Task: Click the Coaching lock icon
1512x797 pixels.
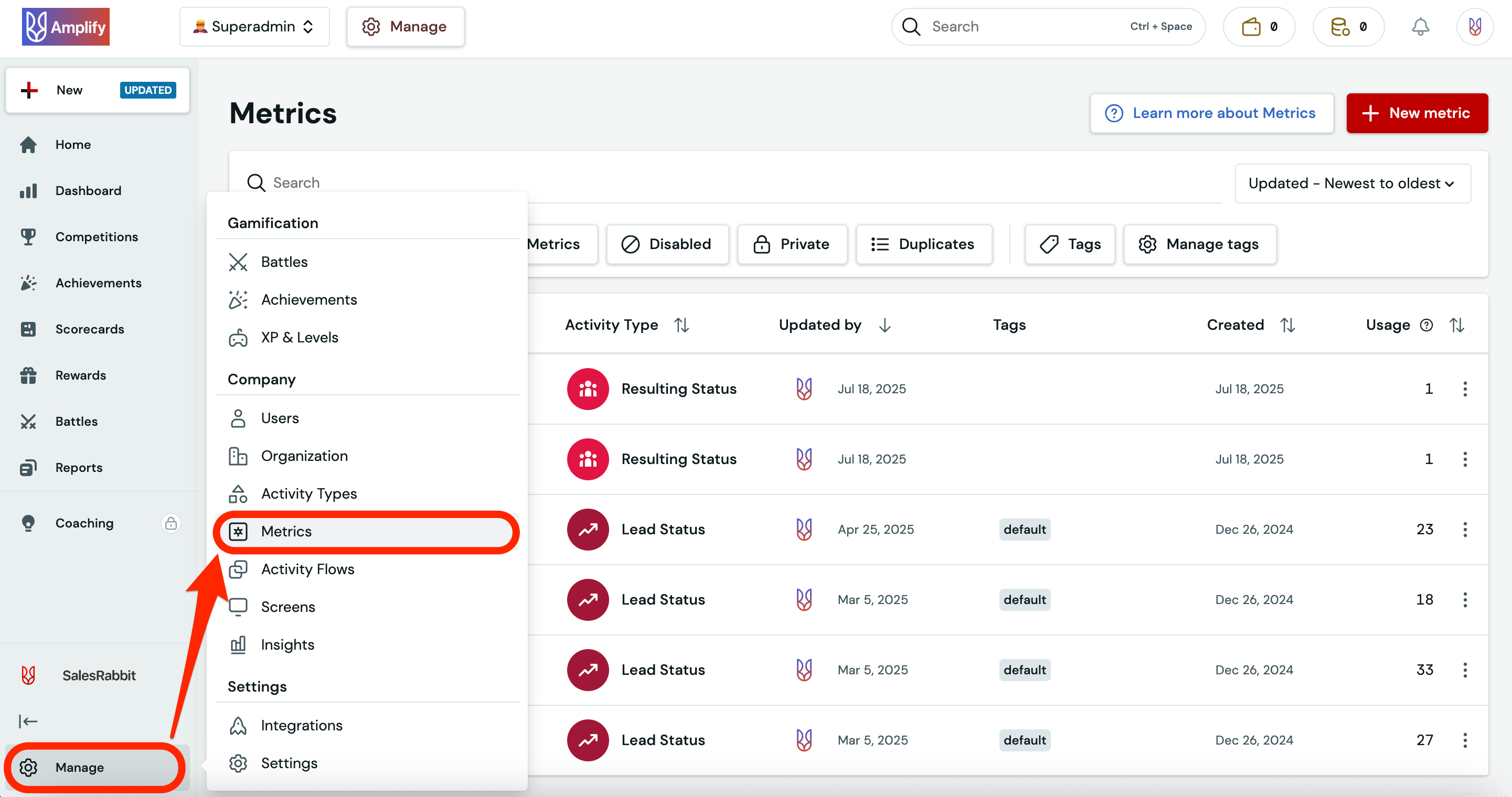Action: pyautogui.click(x=171, y=523)
